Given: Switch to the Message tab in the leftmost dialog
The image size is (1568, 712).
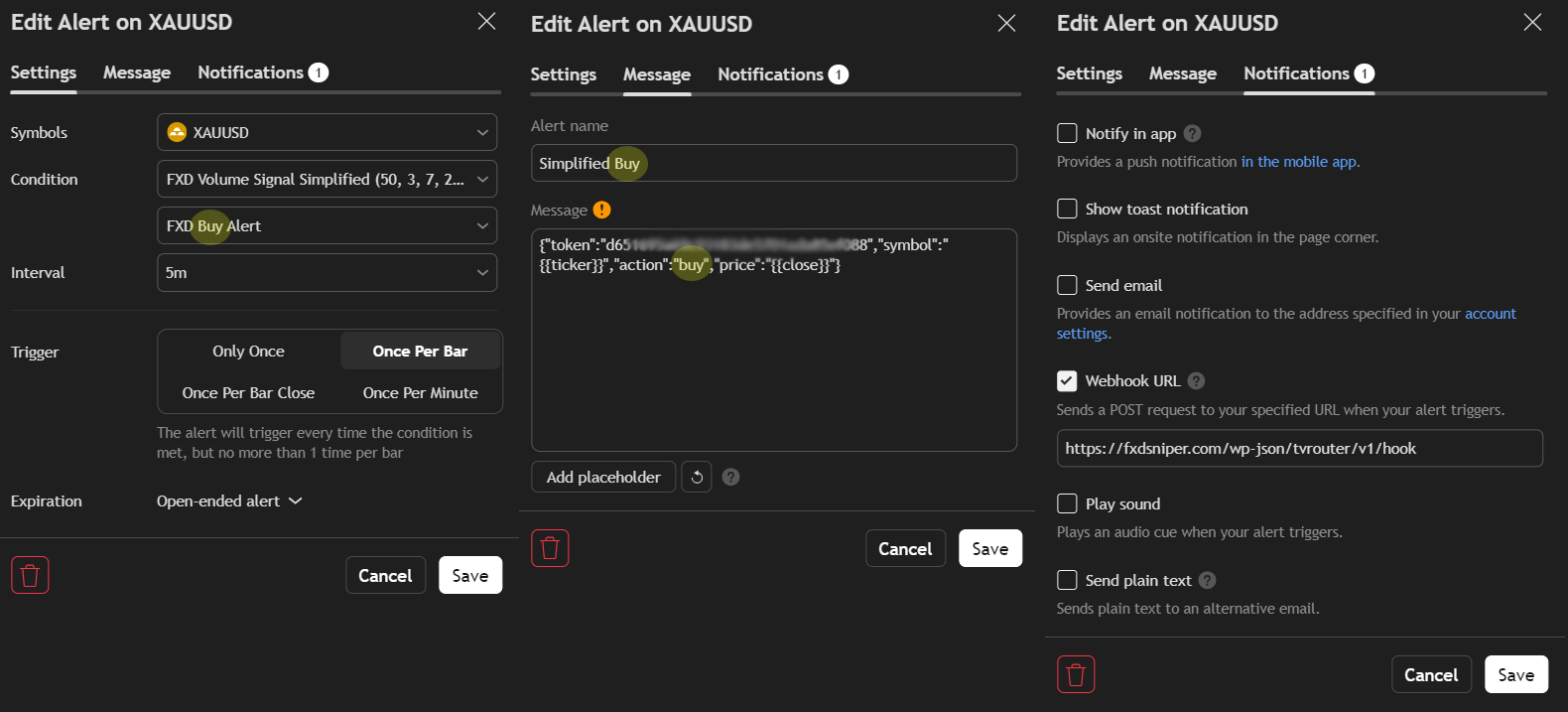Looking at the screenshot, I should click(137, 72).
